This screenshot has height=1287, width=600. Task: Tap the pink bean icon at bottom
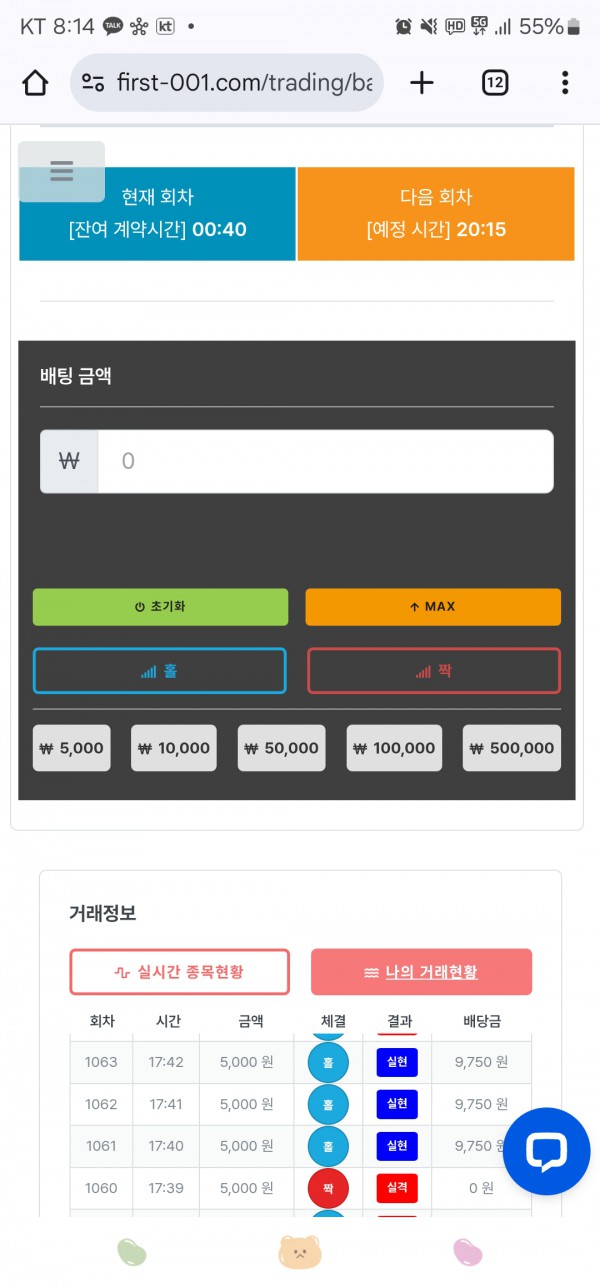(x=467, y=1251)
